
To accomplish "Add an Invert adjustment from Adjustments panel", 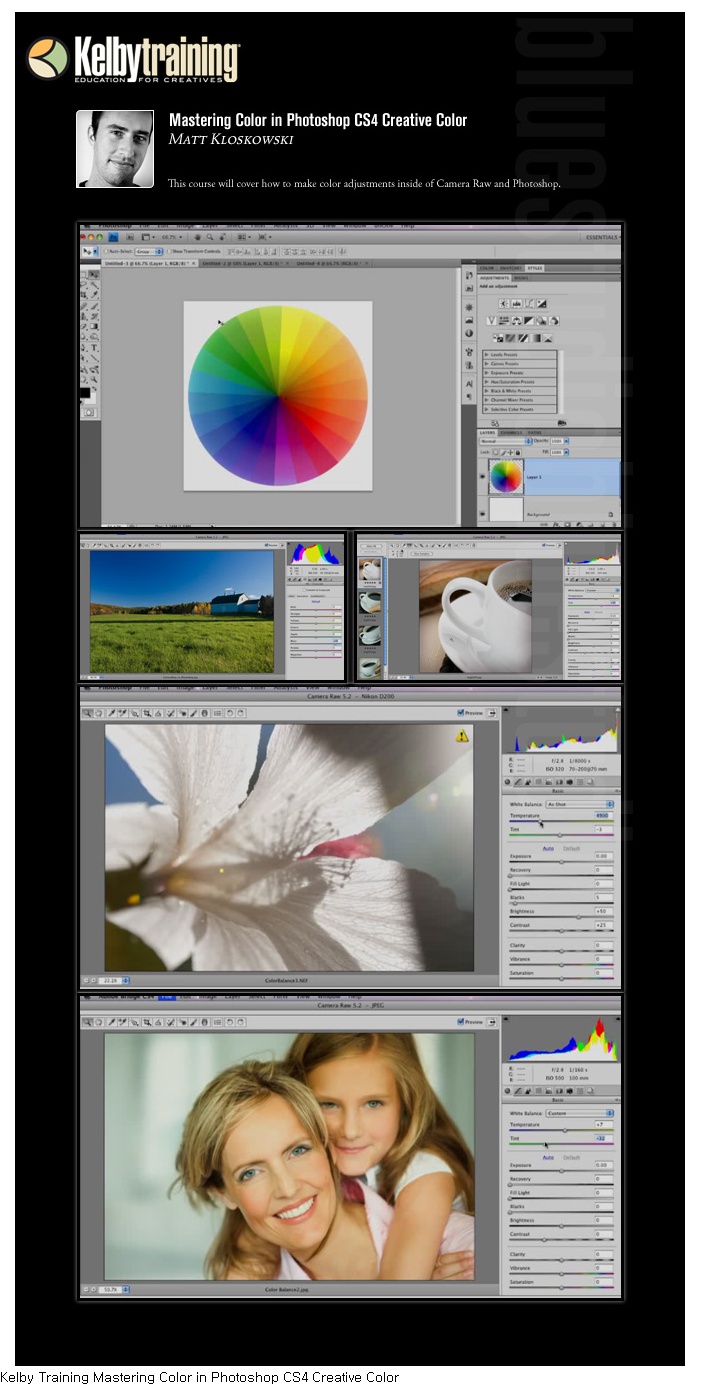I will point(498,338).
